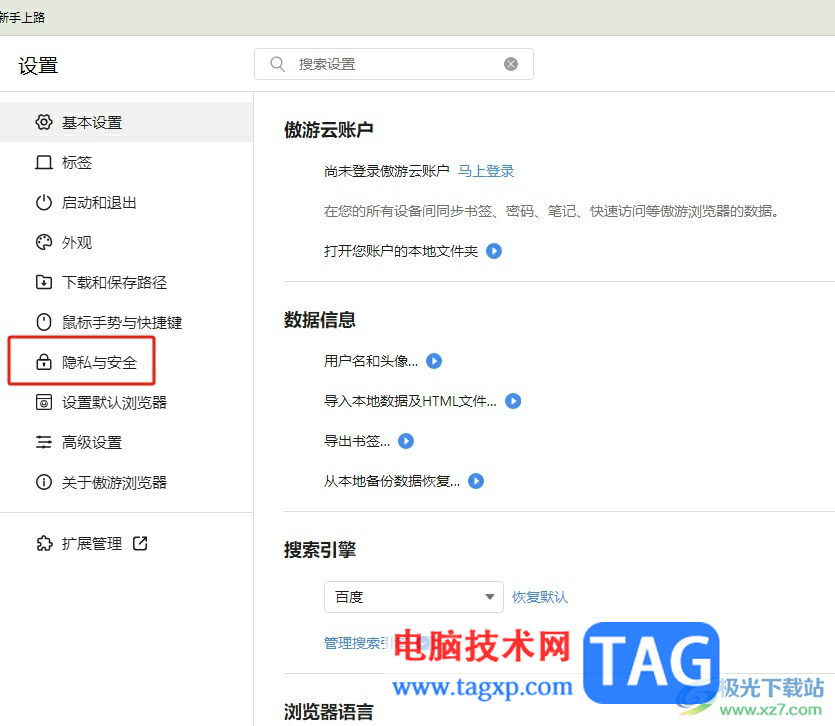Click the puzzle icon beside 扩展管理
This screenshot has height=726, width=835.
click(44, 543)
